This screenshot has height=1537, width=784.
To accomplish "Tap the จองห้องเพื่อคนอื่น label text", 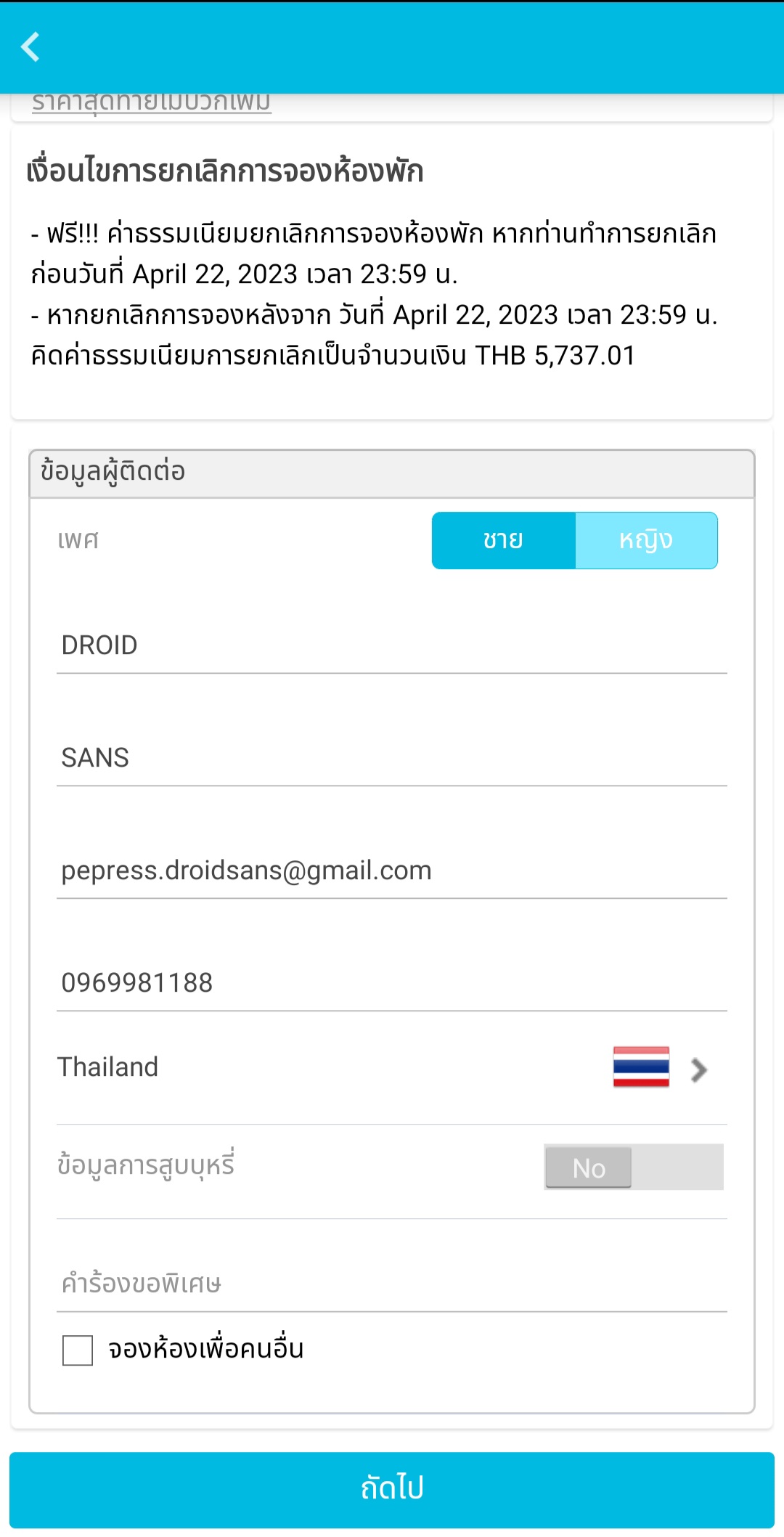I will (206, 1349).
